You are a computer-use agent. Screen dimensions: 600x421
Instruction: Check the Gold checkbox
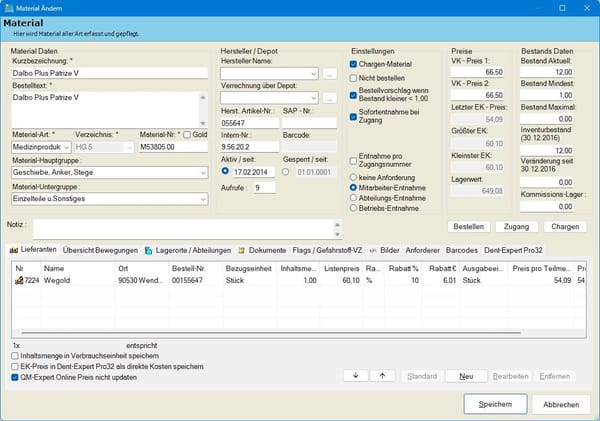click(x=187, y=134)
